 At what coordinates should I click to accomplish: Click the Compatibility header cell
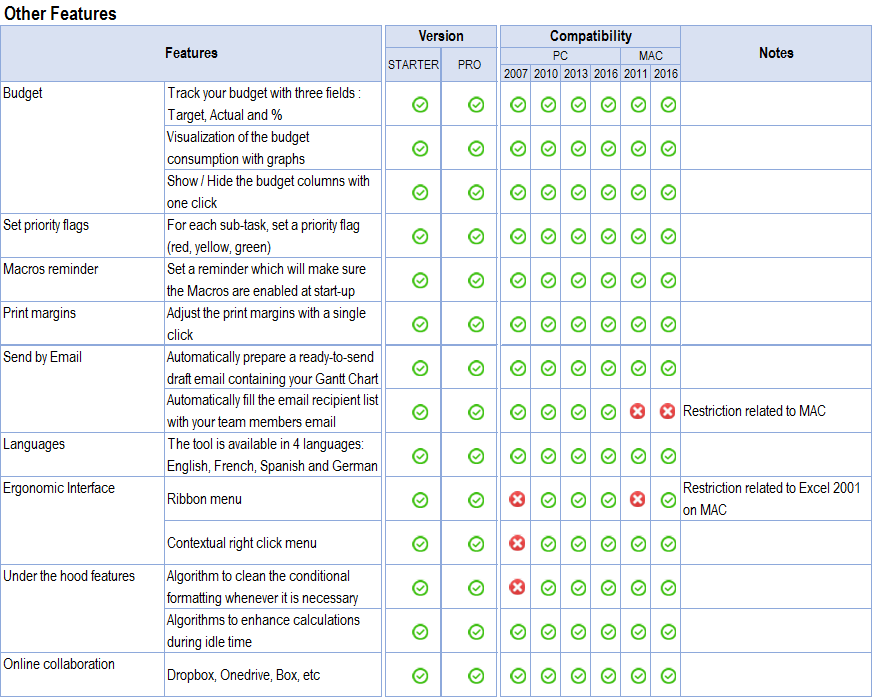pyautogui.click(x=590, y=36)
